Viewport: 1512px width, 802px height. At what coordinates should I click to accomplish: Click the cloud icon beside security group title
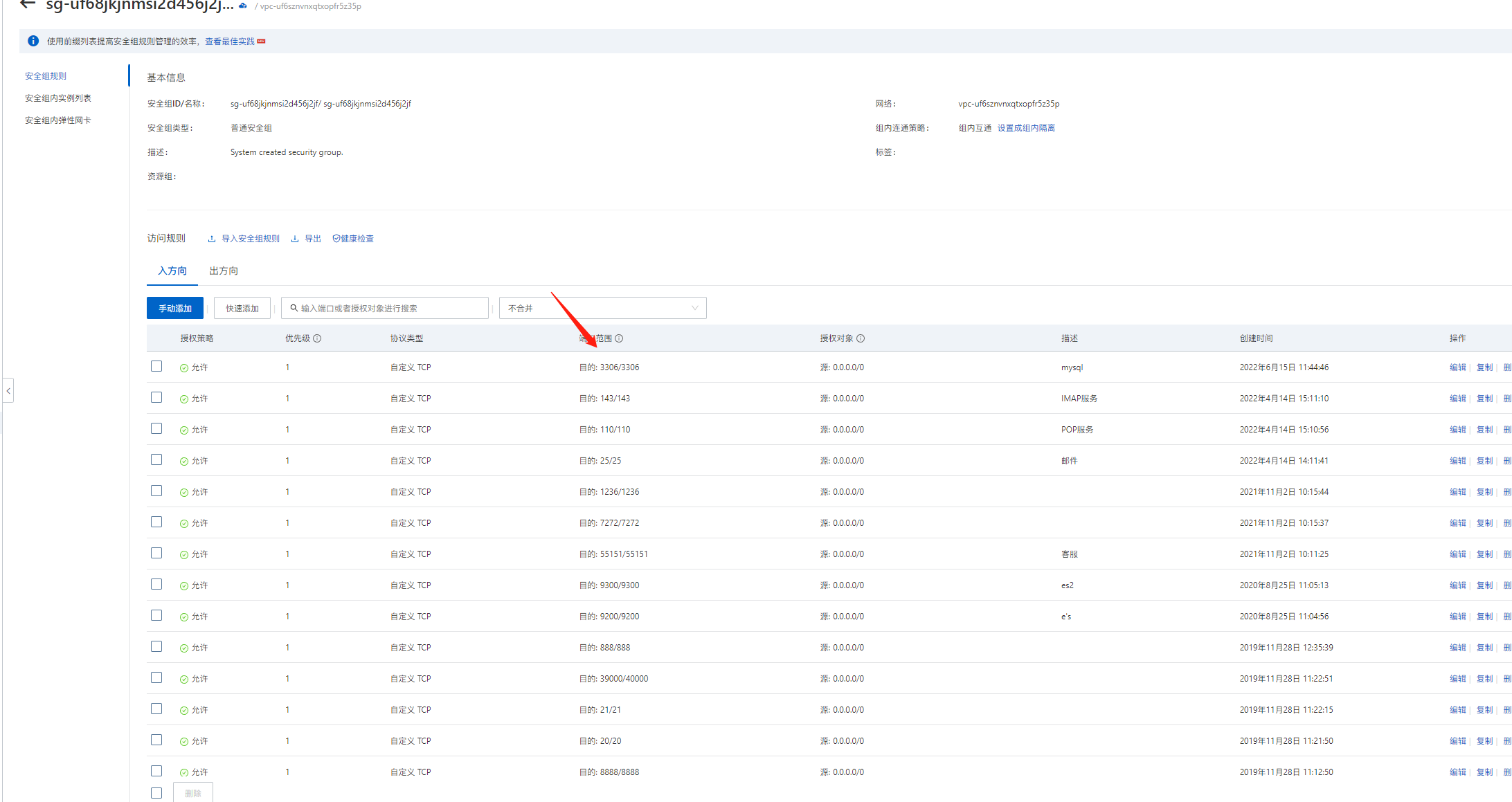click(243, 6)
